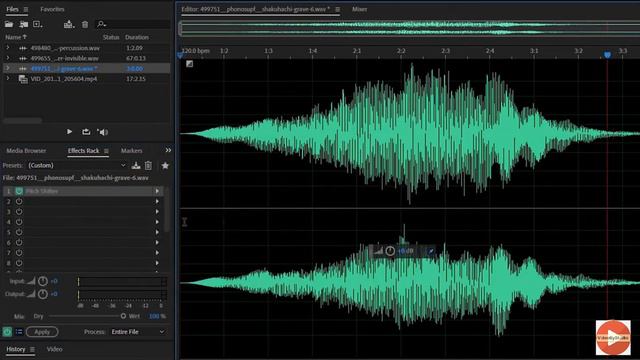Click the Delete Preset trash icon

coord(148,165)
